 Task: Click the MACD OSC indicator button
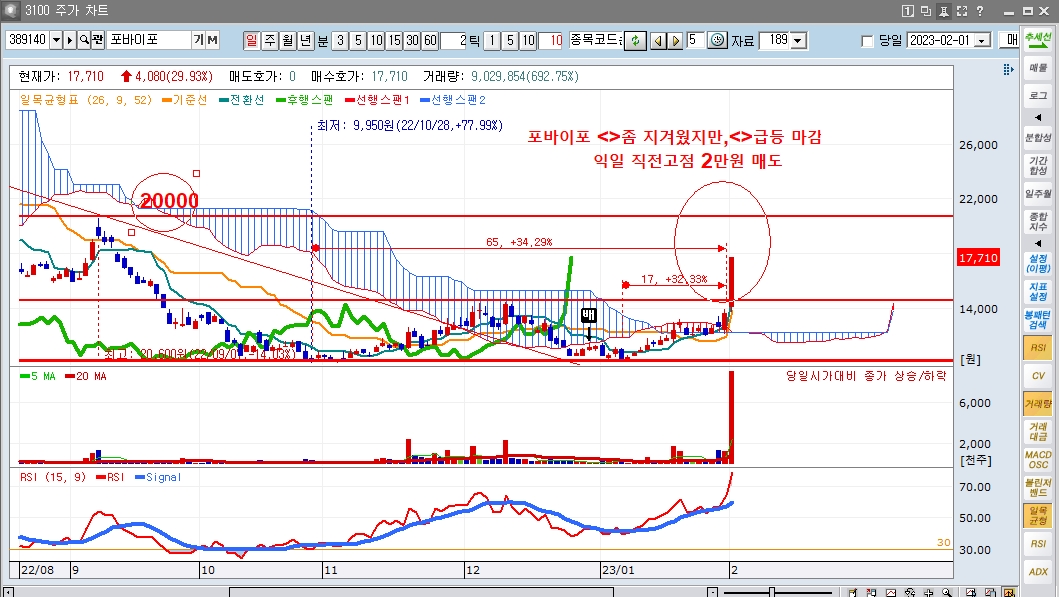pos(1038,460)
